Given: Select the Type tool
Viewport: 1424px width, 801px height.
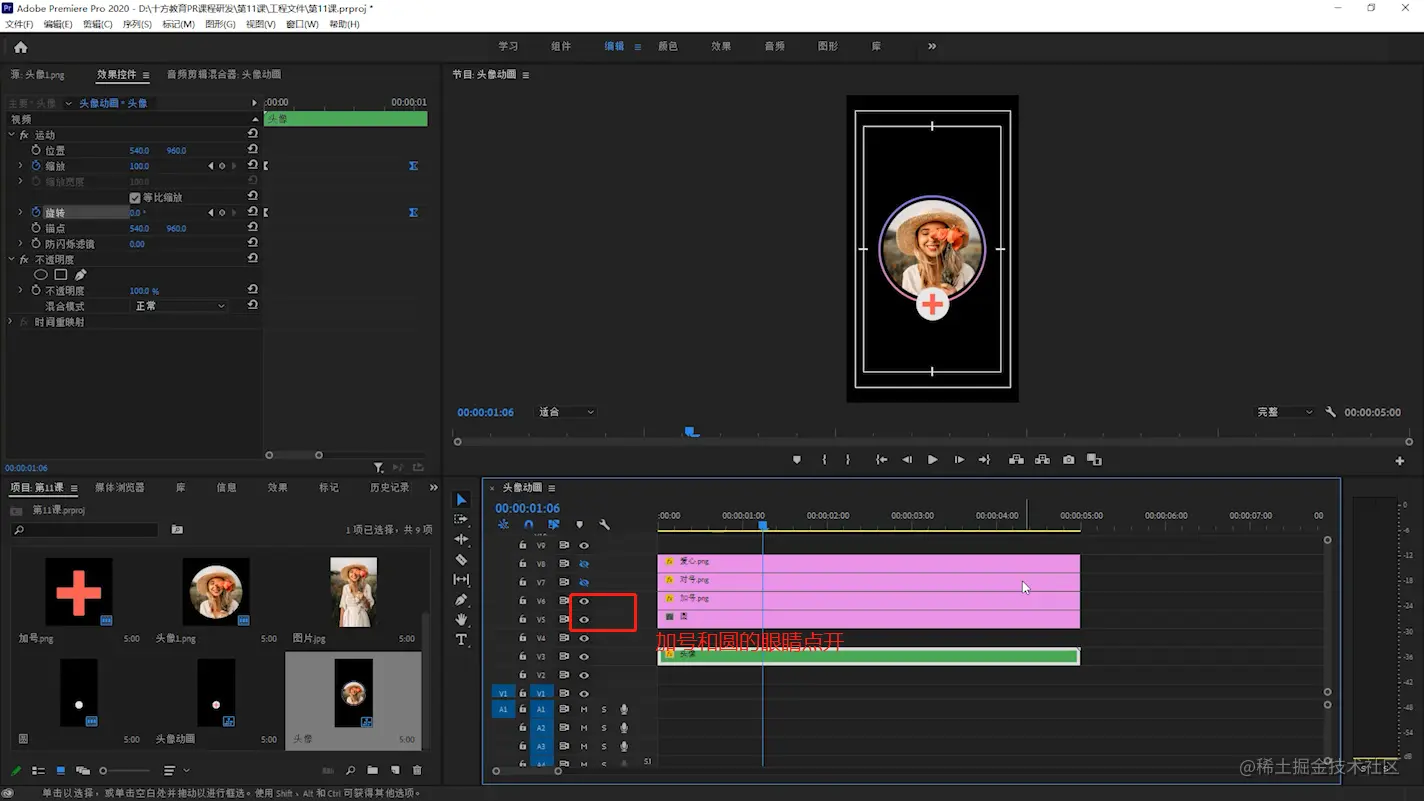Looking at the screenshot, I should tap(461, 640).
